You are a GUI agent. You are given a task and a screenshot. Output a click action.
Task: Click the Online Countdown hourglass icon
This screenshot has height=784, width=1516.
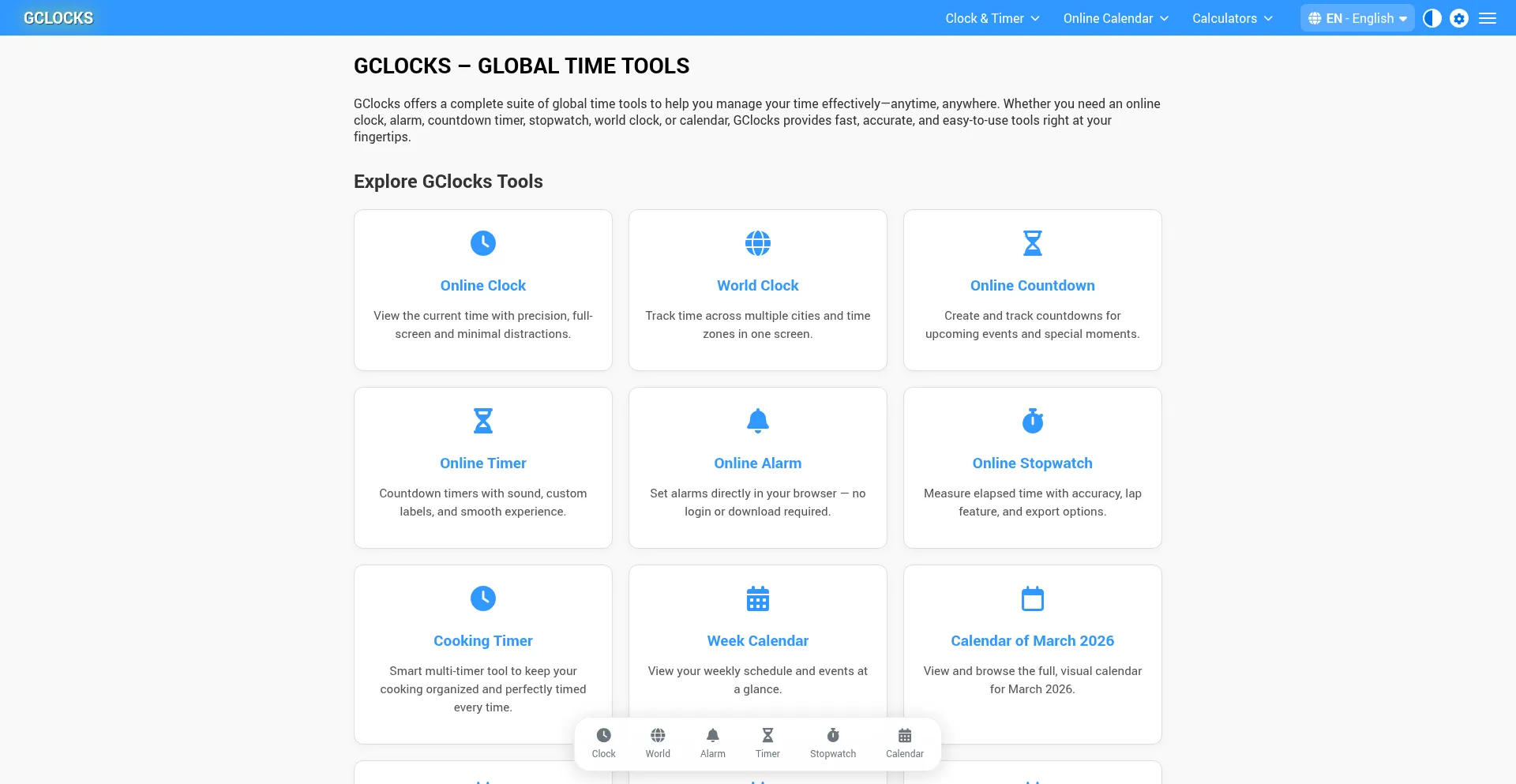click(1033, 243)
